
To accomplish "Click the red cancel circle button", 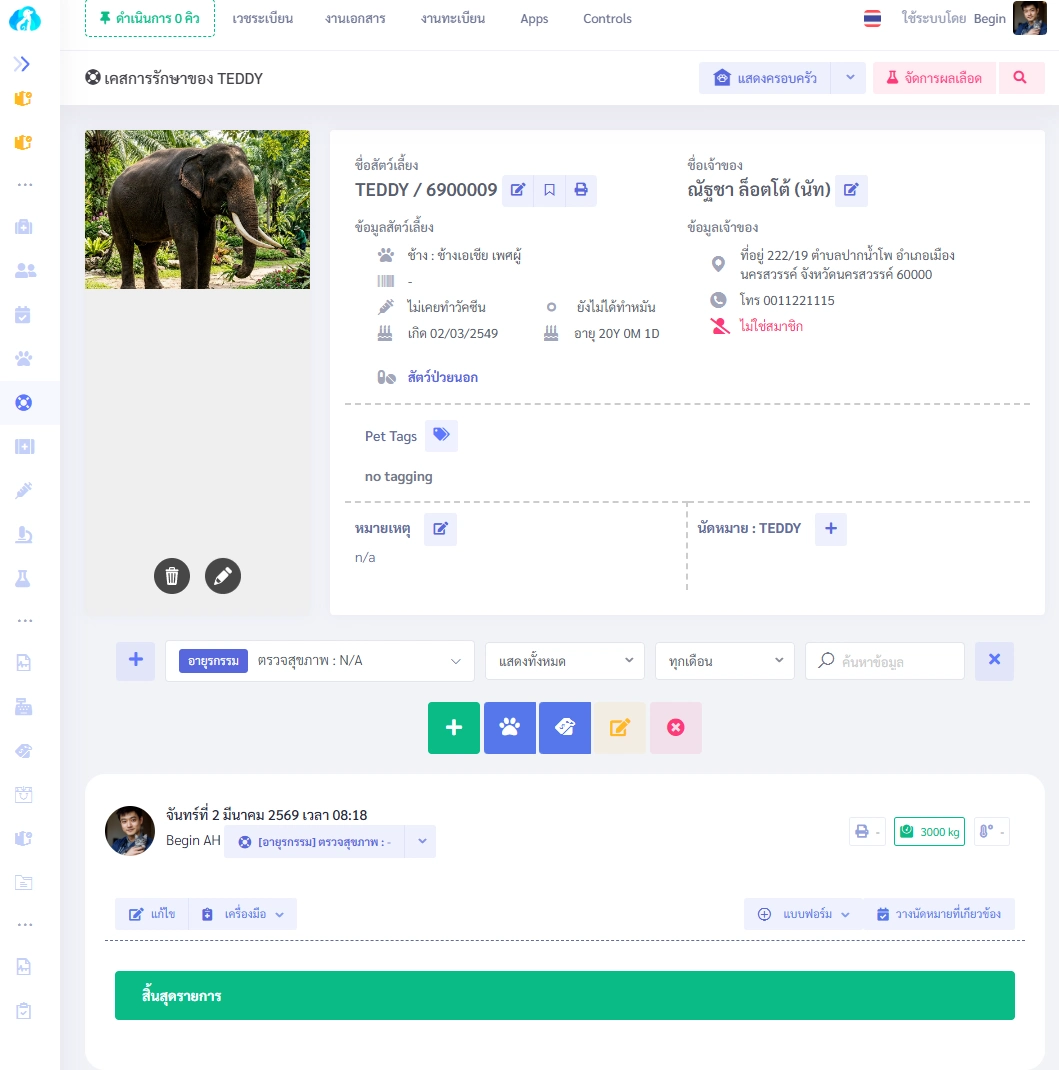I will coord(676,727).
